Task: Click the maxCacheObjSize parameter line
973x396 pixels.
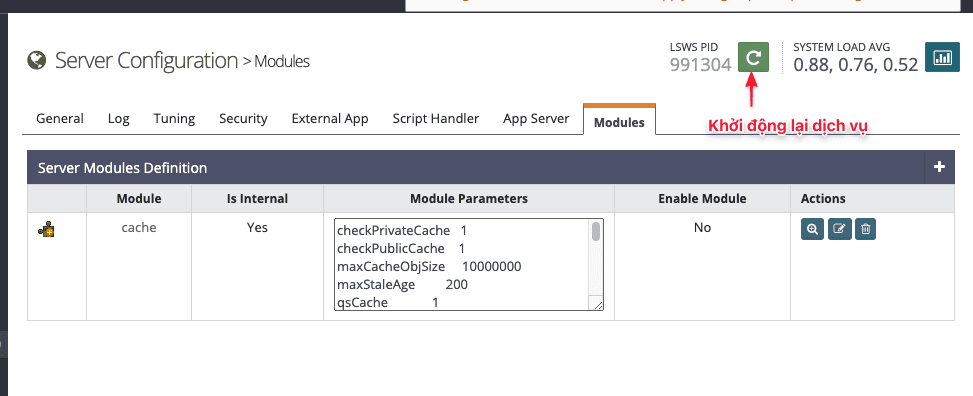Action: click(x=429, y=267)
